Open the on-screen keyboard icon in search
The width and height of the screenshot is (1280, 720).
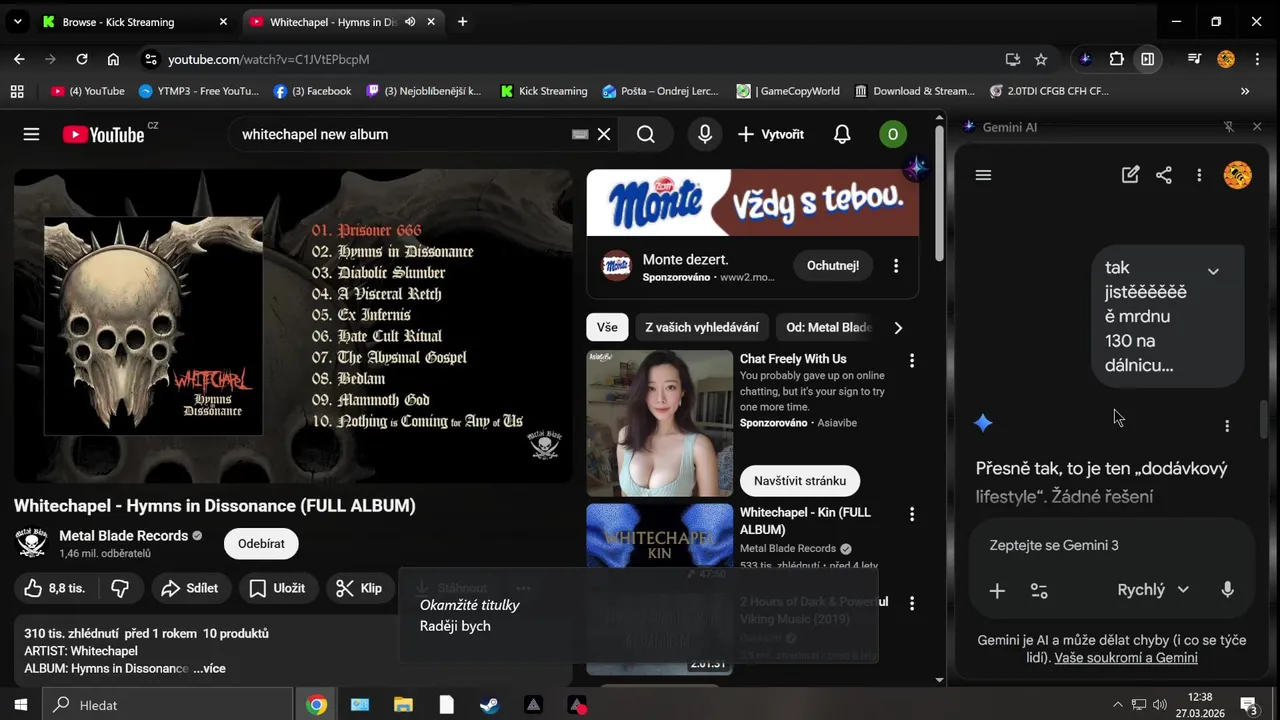click(x=580, y=134)
